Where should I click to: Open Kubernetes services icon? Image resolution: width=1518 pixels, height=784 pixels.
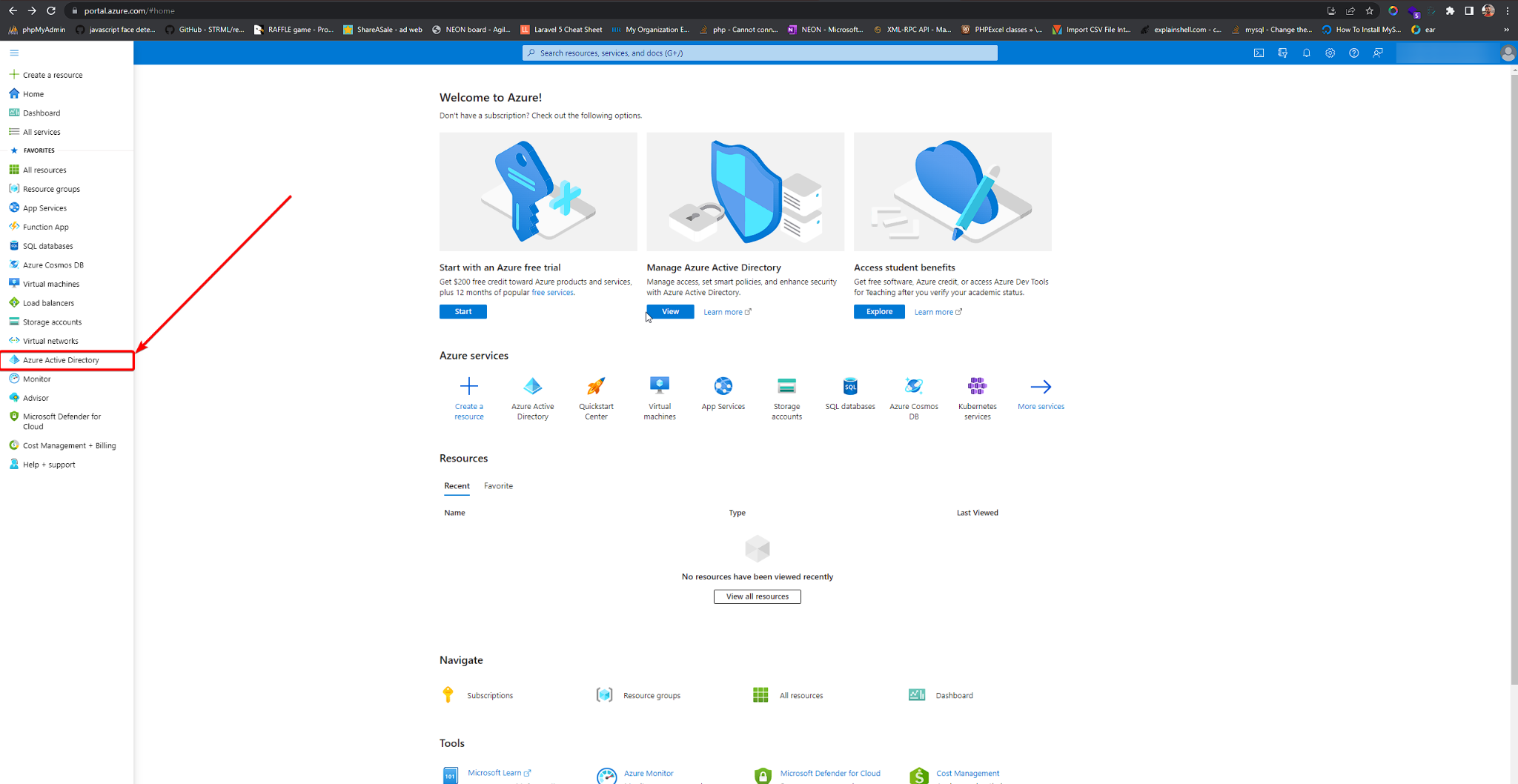point(977,386)
